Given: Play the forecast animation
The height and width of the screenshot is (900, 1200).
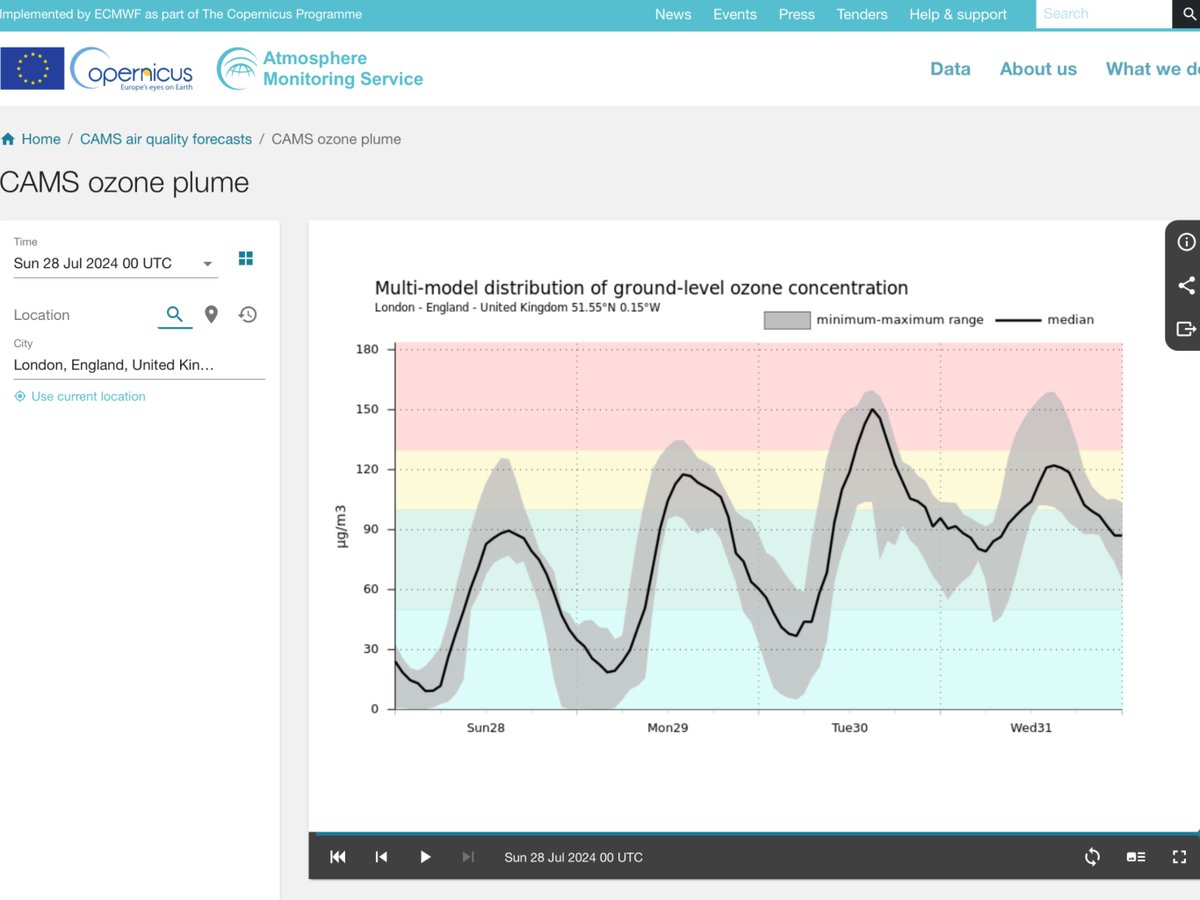Looking at the screenshot, I should (425, 857).
